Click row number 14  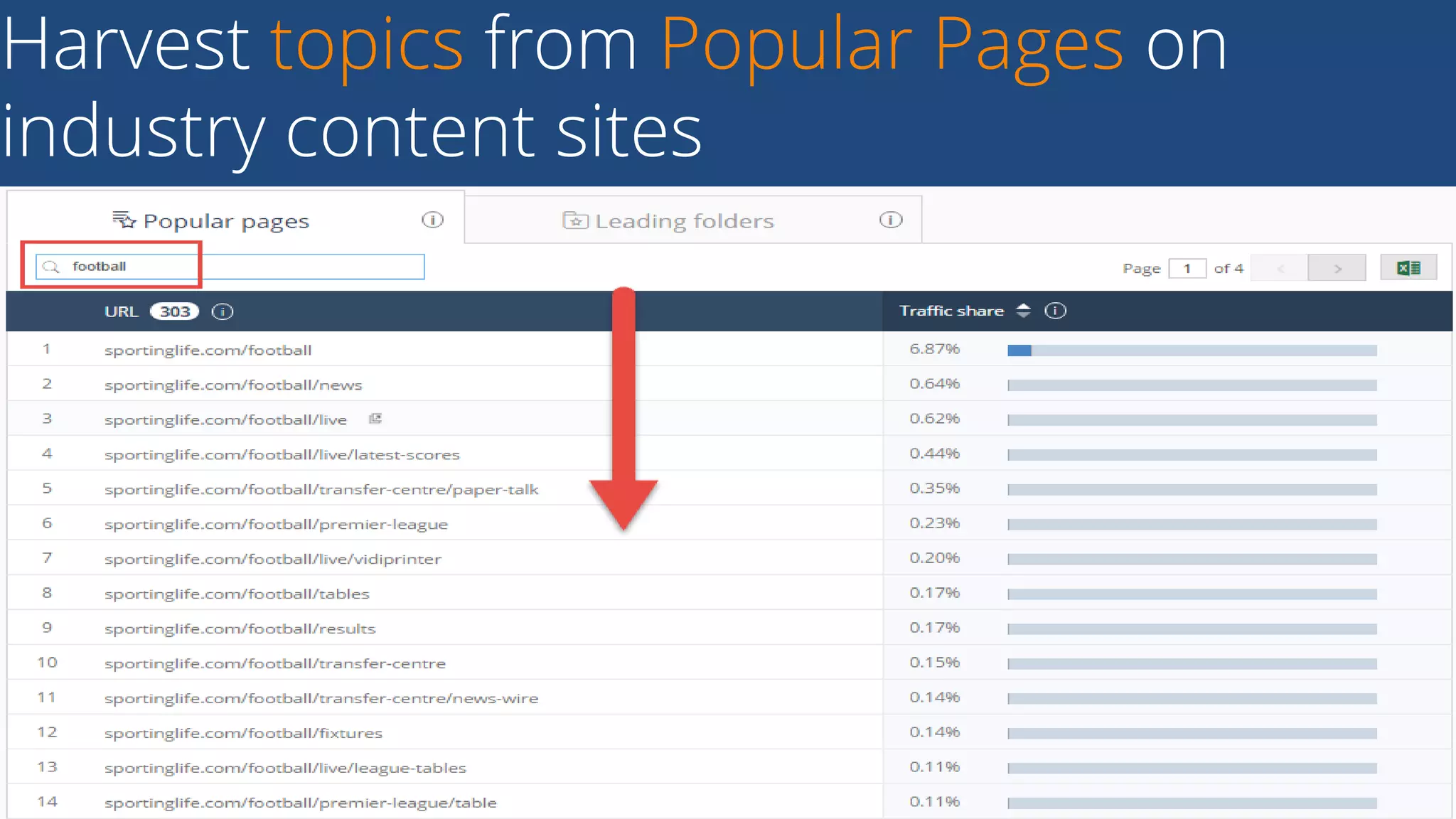(47, 802)
